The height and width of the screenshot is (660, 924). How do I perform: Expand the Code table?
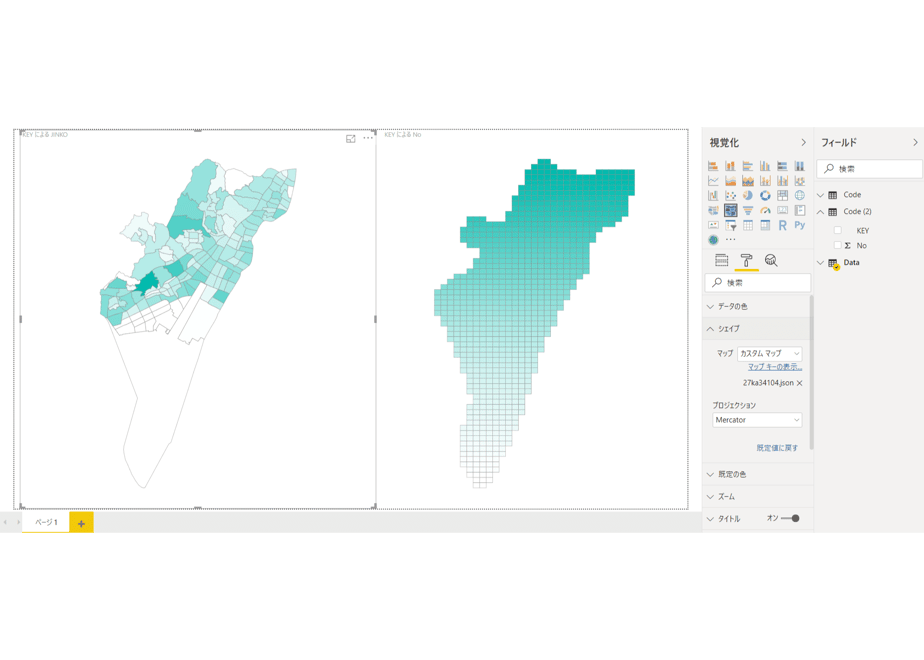click(821, 195)
